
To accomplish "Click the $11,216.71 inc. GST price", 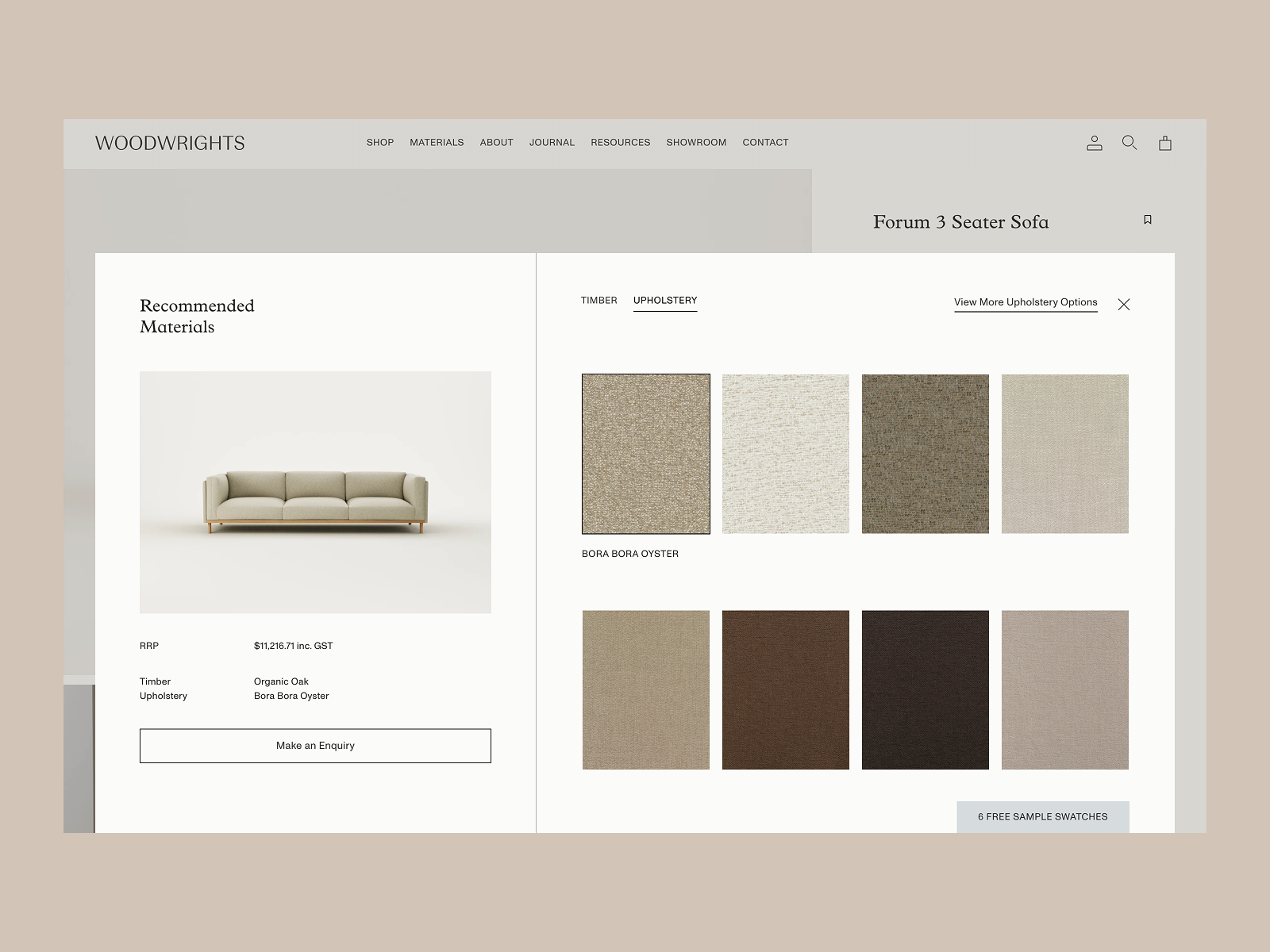I will pyautogui.click(x=294, y=646).
